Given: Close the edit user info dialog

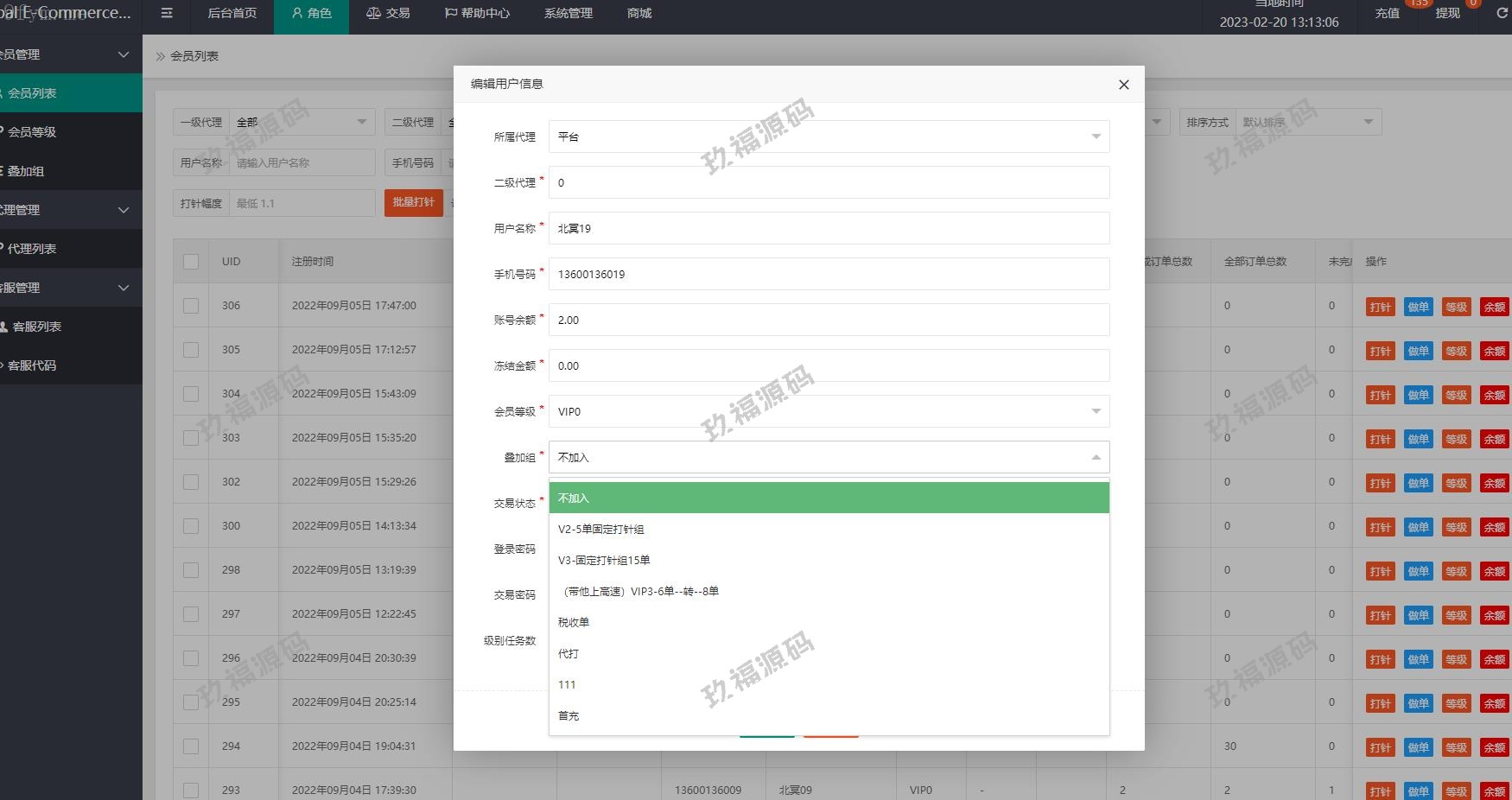Looking at the screenshot, I should point(1123,85).
